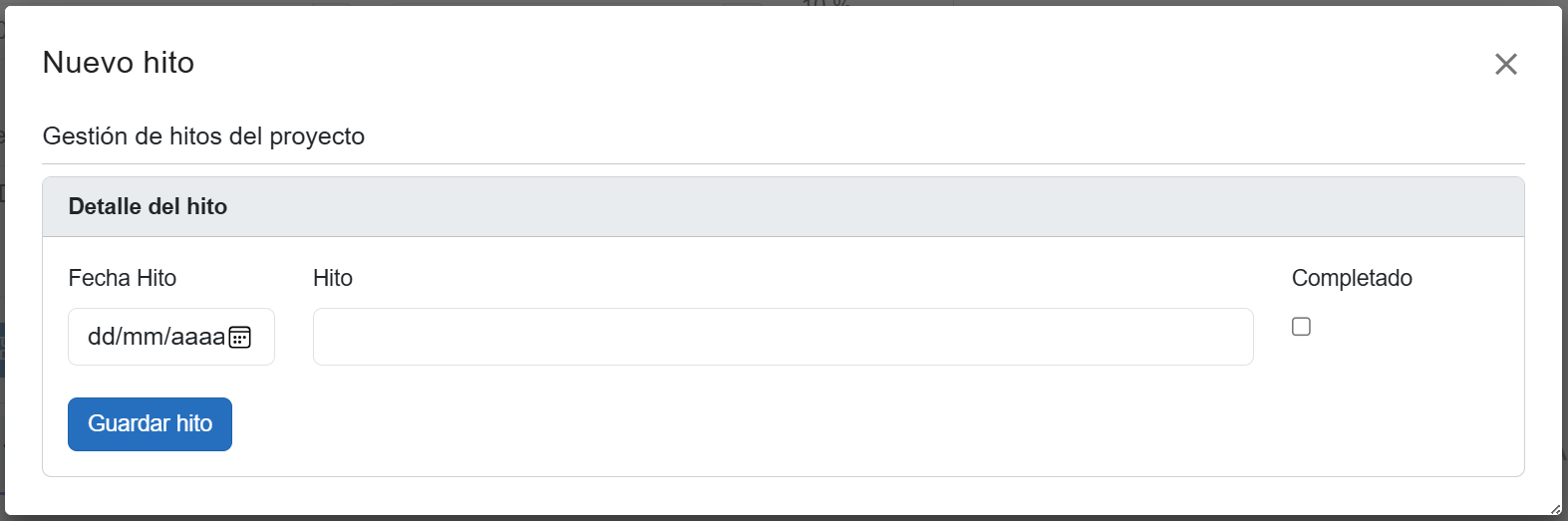The height and width of the screenshot is (521, 1568).
Task: Click the Gestión de hitos del proyecto subtitle
Action: (203, 136)
